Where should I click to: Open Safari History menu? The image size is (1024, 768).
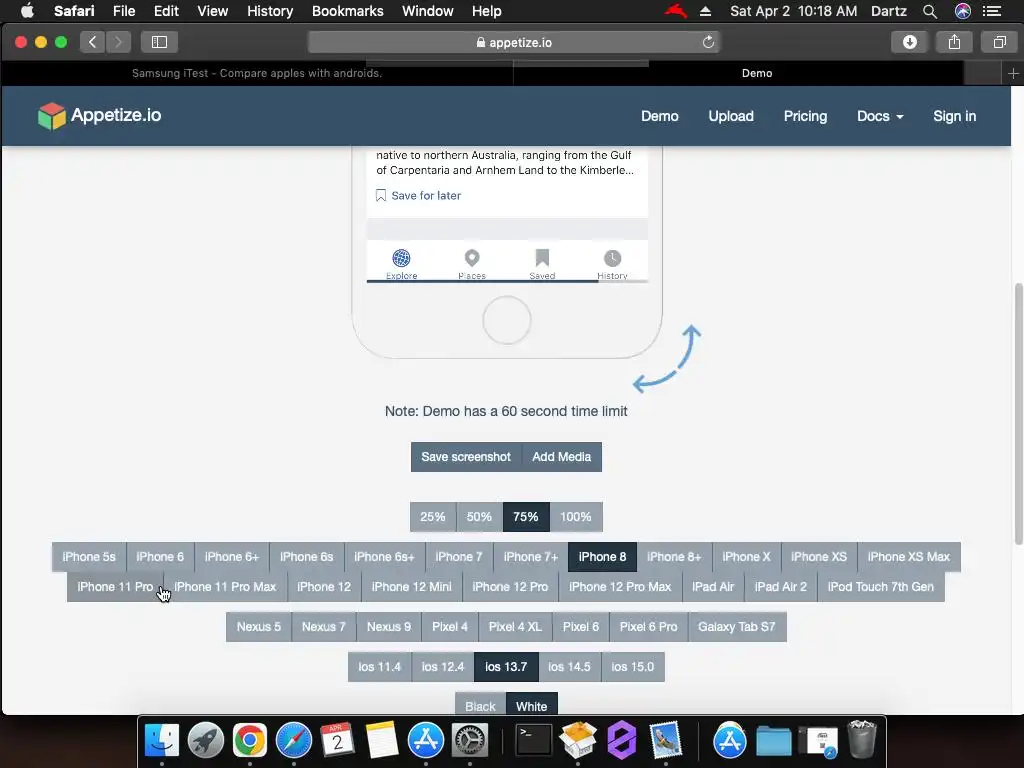270,11
